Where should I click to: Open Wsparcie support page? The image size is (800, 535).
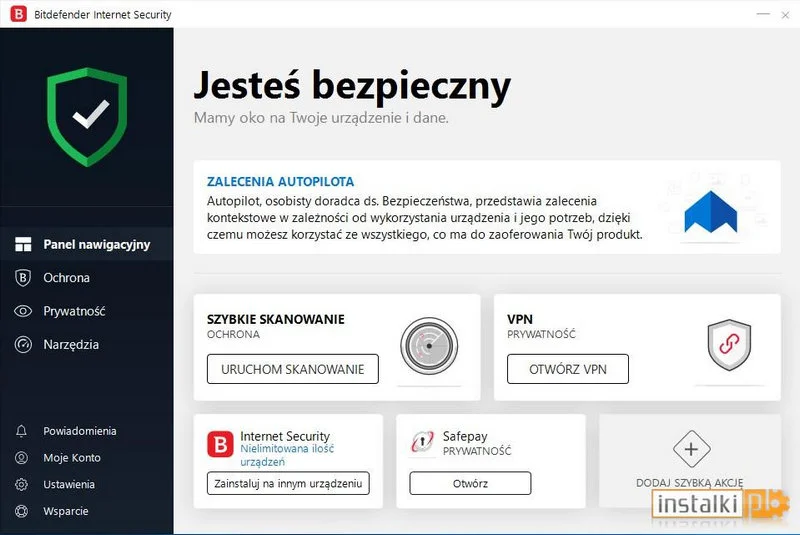point(65,511)
